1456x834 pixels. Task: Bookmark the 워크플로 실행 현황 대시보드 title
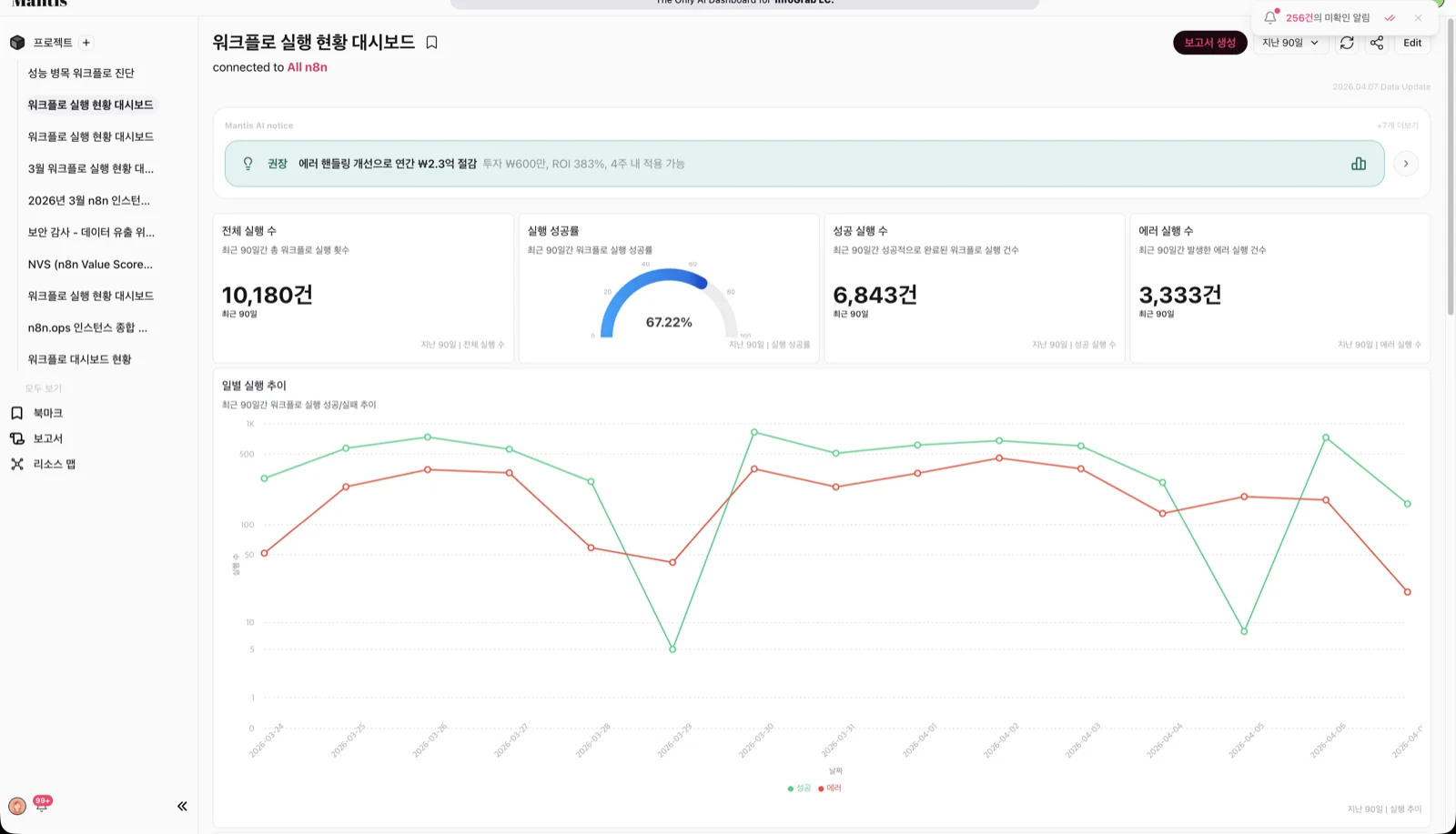click(x=430, y=42)
